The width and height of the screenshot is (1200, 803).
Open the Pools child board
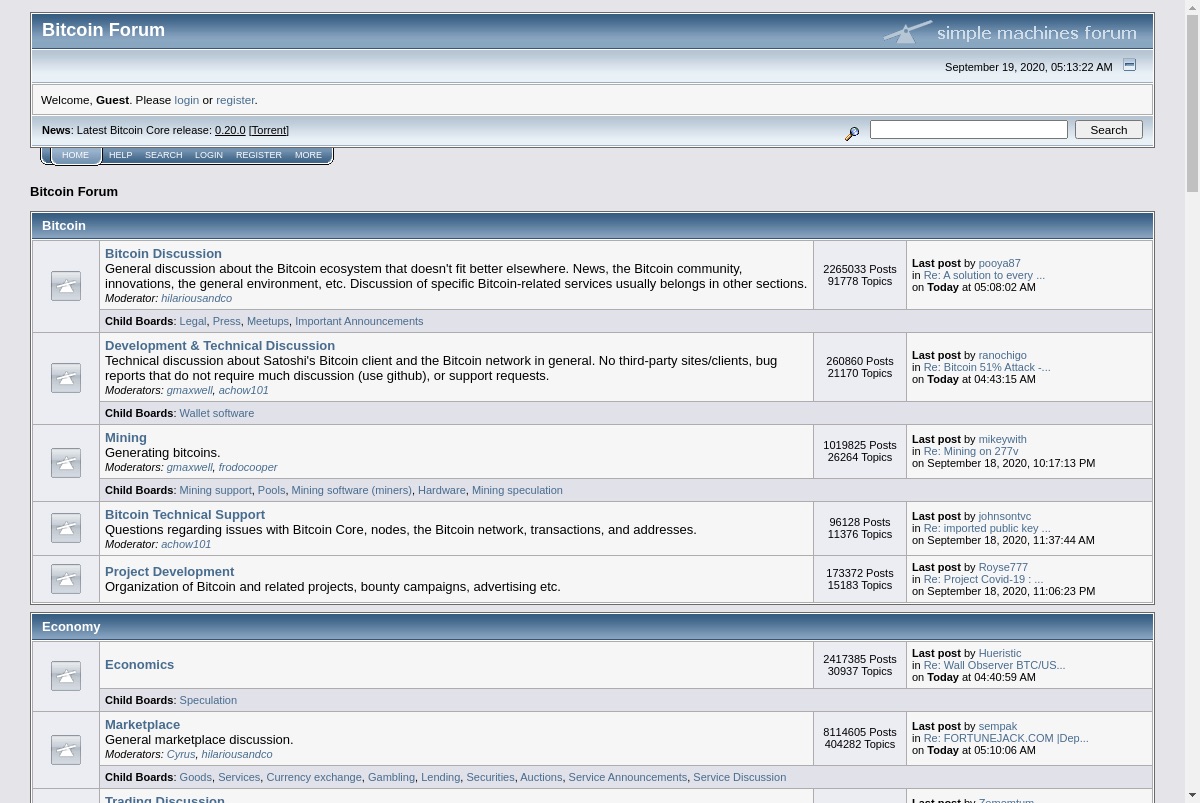tap(271, 490)
